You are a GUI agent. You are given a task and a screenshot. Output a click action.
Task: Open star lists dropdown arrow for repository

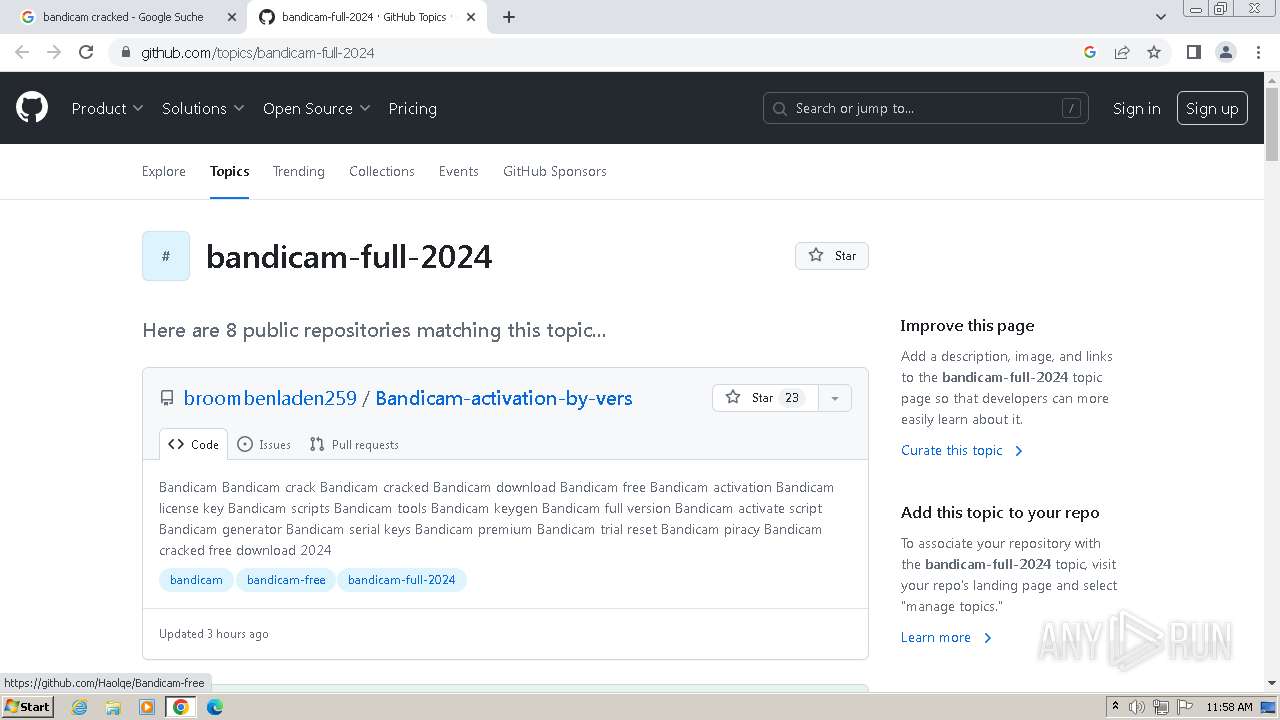coord(835,398)
